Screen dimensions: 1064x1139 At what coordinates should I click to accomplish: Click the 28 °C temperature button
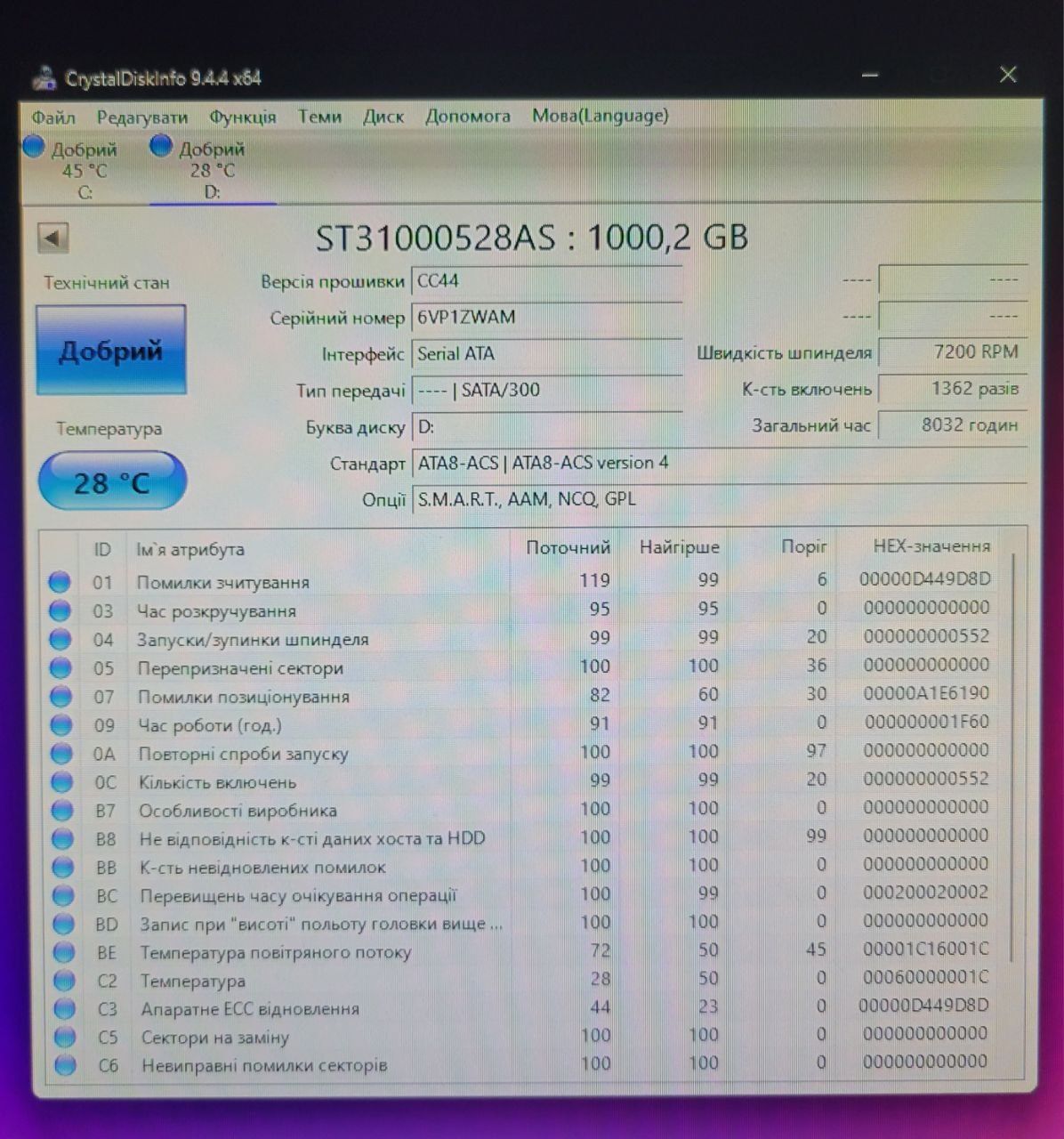(x=112, y=481)
